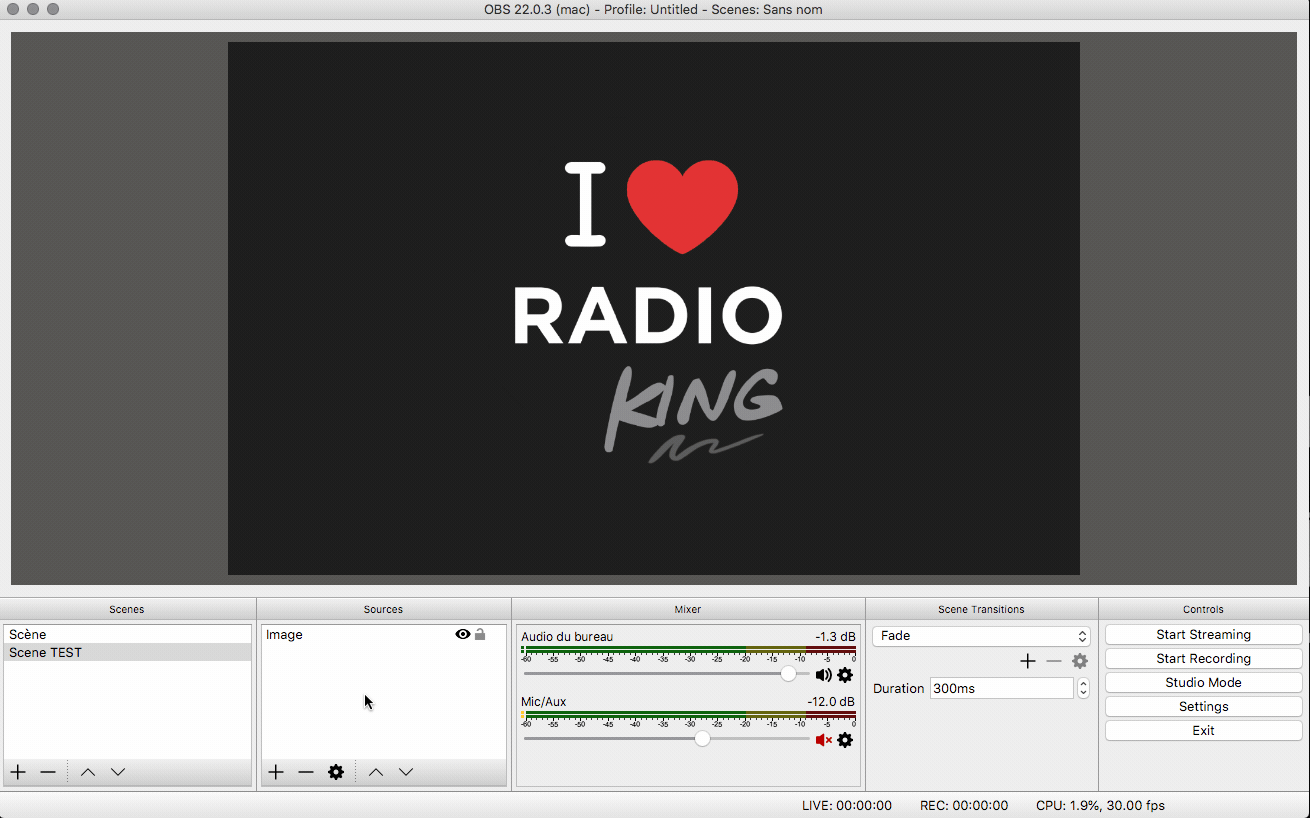This screenshot has height=818, width=1310.
Task: Open source properties gear icon
Action: [336, 772]
